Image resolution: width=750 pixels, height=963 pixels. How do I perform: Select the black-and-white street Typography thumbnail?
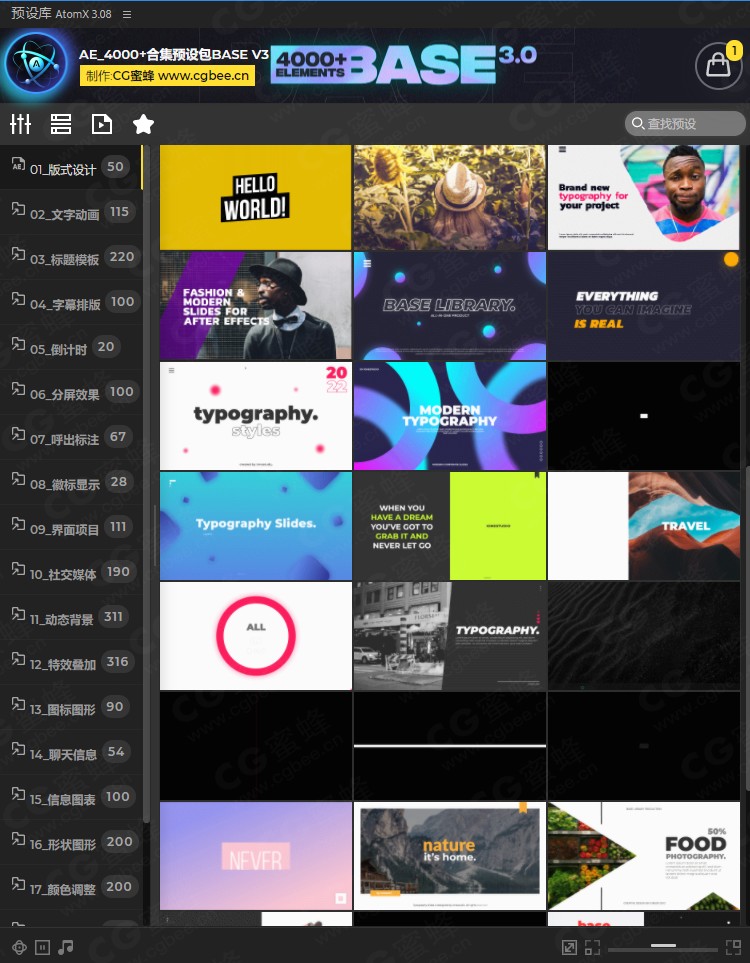tap(450, 636)
